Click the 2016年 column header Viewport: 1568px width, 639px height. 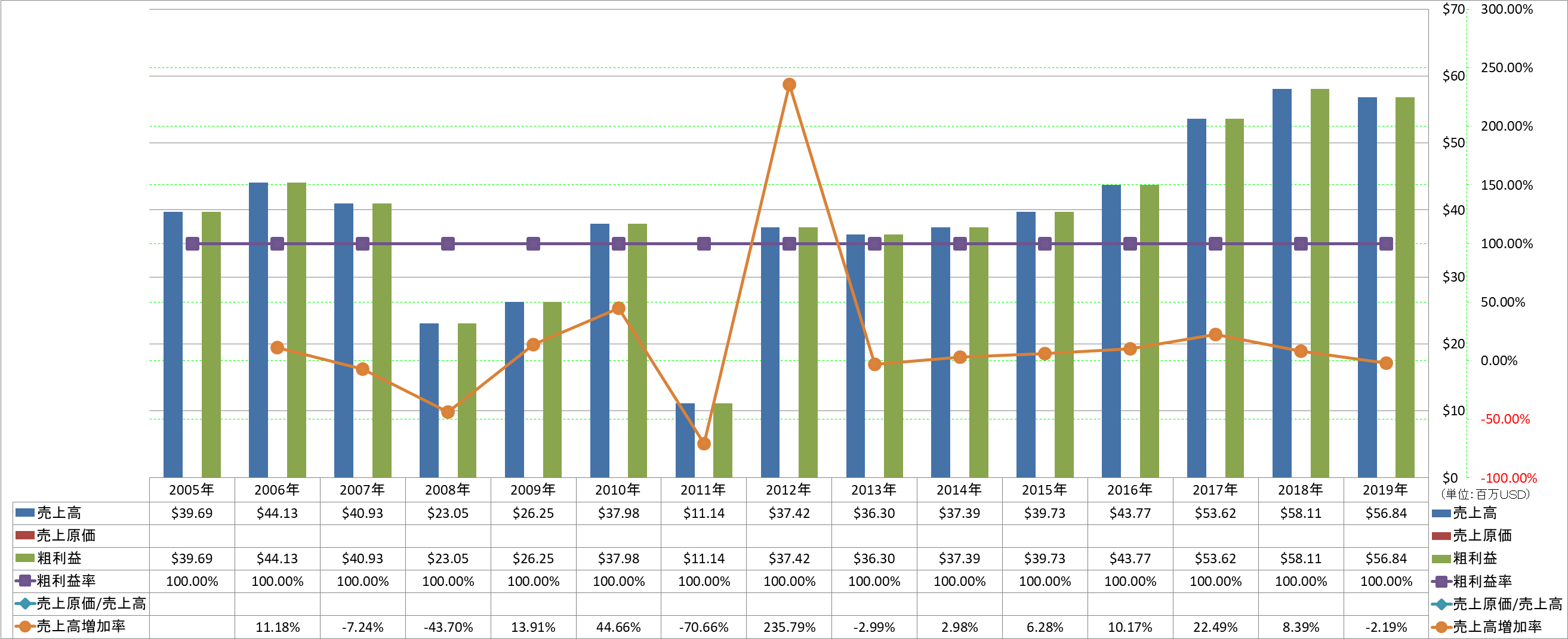1130,490
